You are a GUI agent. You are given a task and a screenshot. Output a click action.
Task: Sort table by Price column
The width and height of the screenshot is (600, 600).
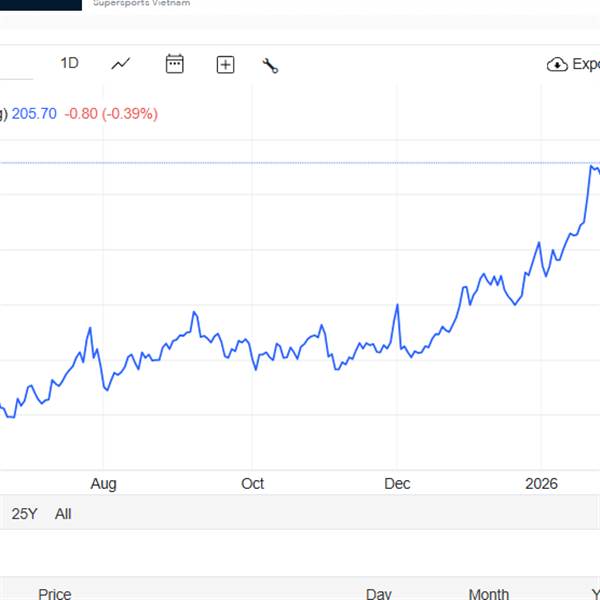click(x=55, y=594)
